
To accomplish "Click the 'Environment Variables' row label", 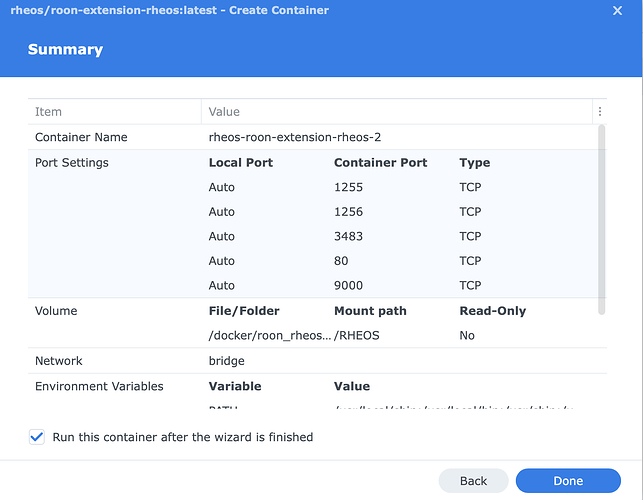I will (99, 386).
